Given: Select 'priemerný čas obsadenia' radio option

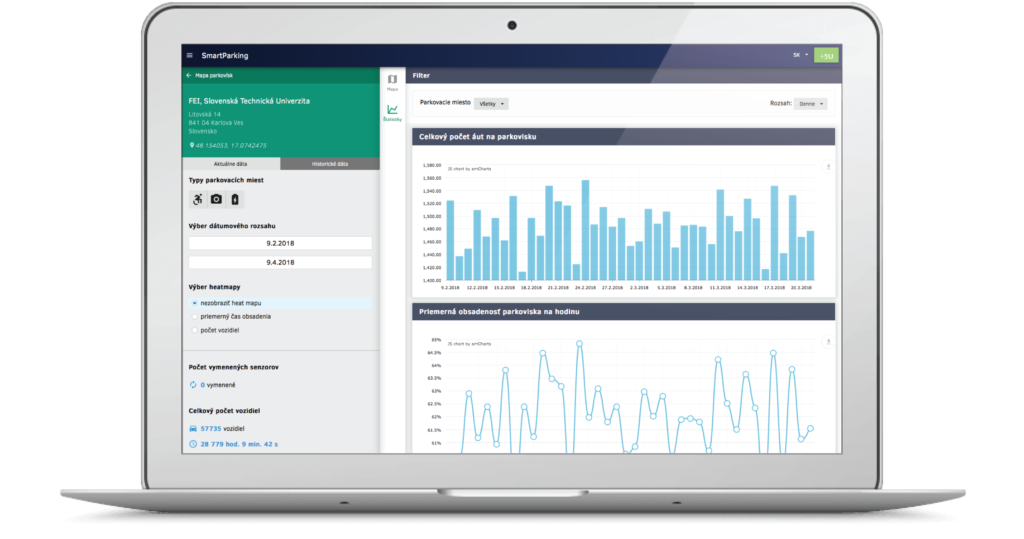Looking at the screenshot, I should point(195,316).
